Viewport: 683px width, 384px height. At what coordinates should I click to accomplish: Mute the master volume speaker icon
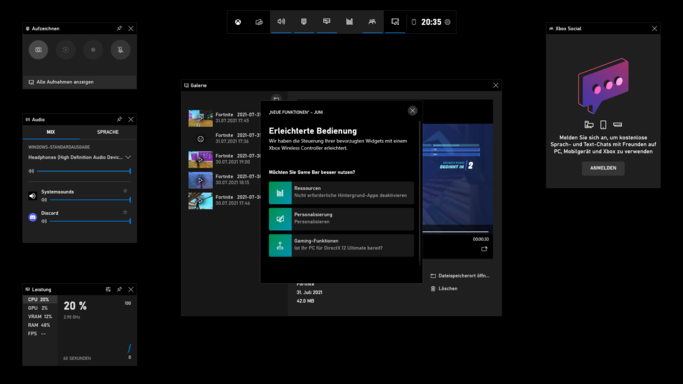31,171
